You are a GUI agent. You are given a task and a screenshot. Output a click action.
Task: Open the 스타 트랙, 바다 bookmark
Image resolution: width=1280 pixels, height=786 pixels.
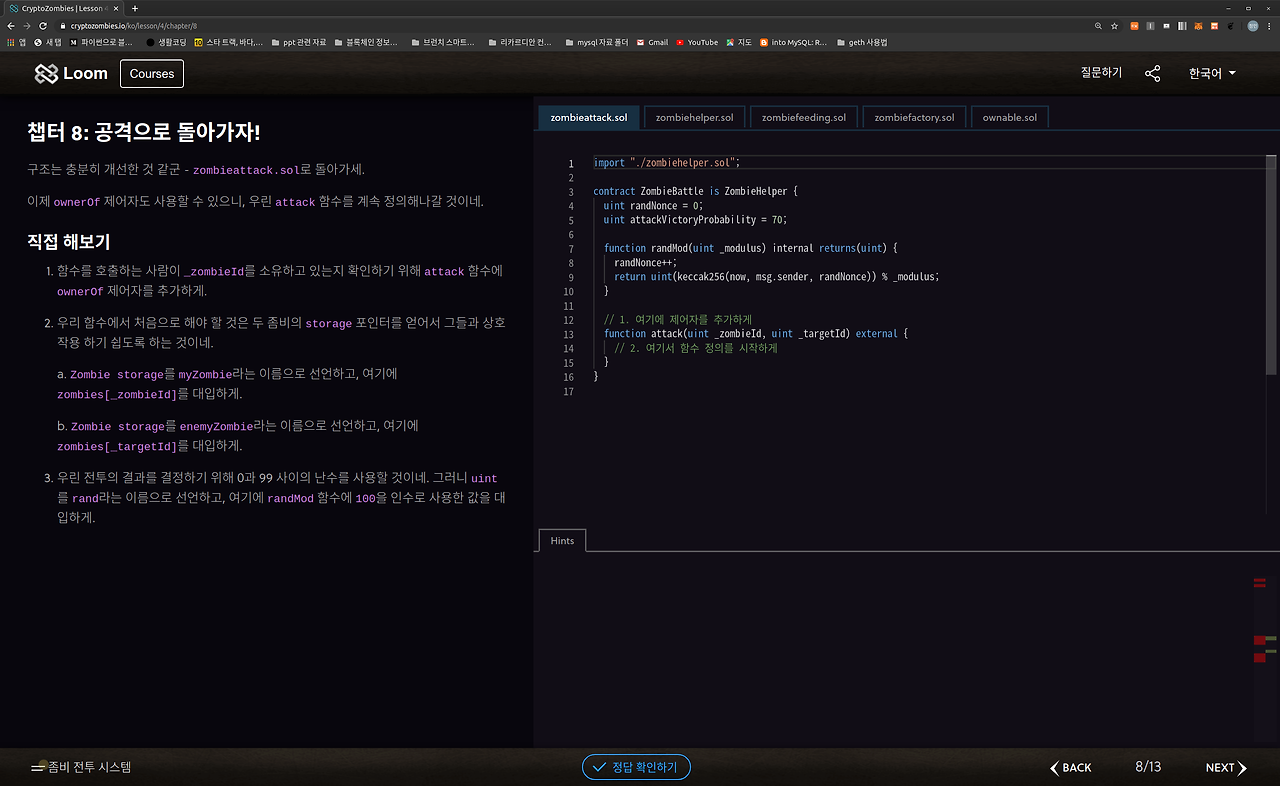229,42
